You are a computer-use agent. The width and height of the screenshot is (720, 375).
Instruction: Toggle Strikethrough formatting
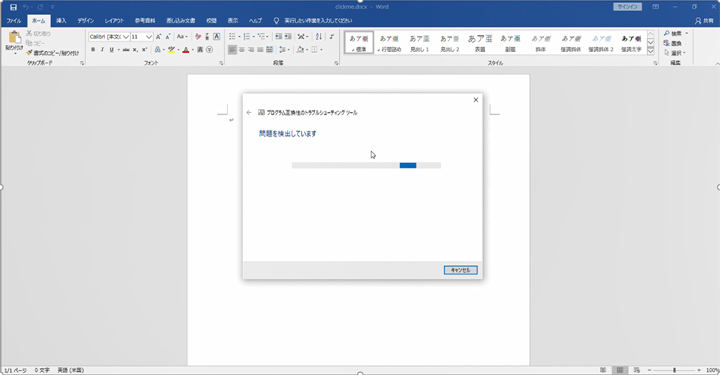click(x=125, y=50)
